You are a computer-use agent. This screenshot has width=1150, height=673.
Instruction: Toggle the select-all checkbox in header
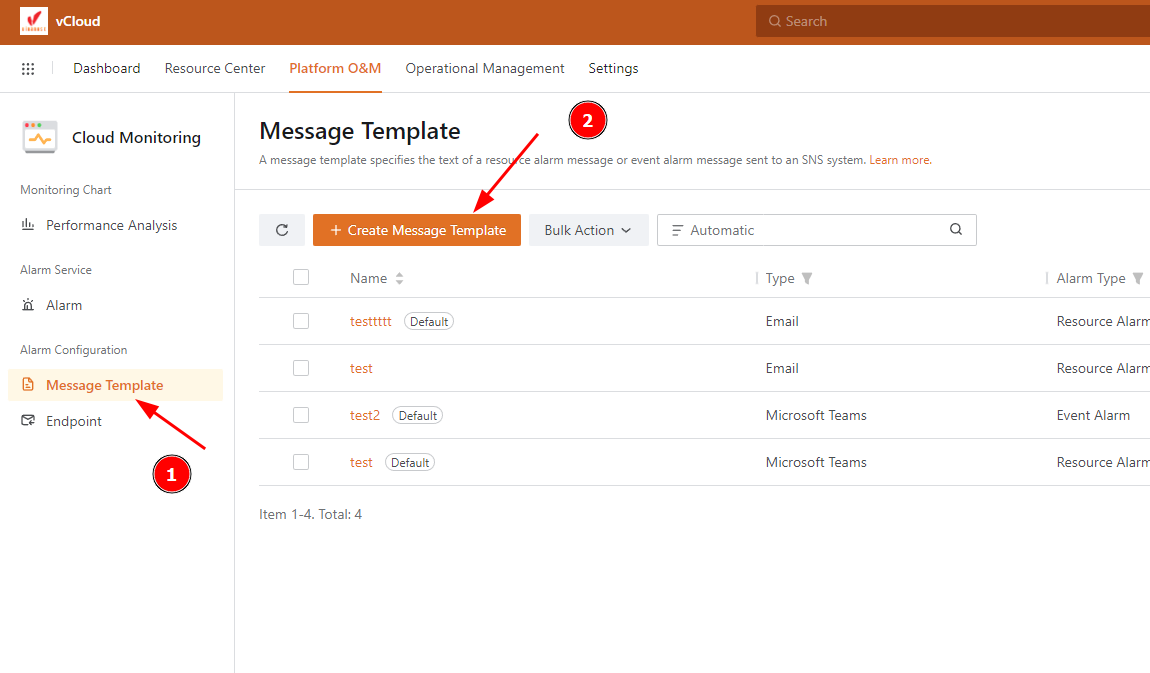tap(301, 278)
